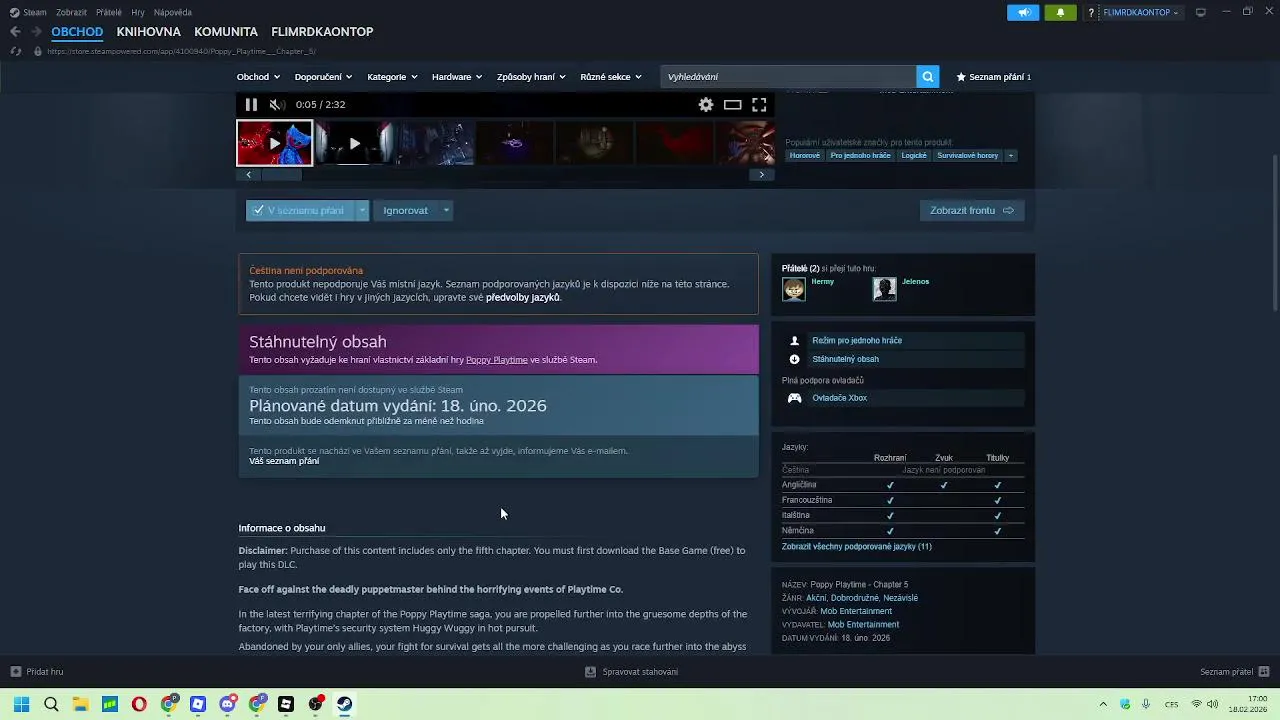Click the help question mark
The image size is (1280, 720).
click(x=1091, y=12)
